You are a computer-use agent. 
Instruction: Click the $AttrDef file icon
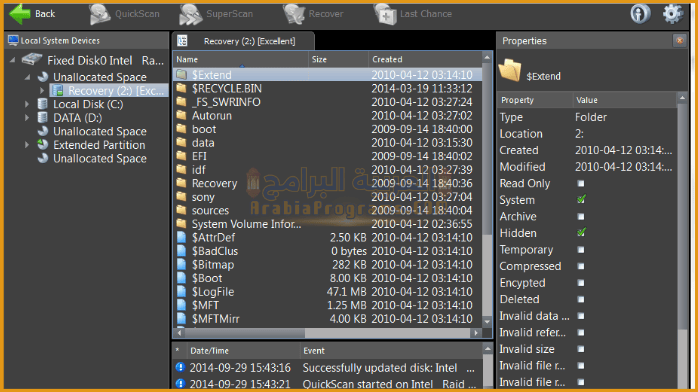(x=181, y=237)
